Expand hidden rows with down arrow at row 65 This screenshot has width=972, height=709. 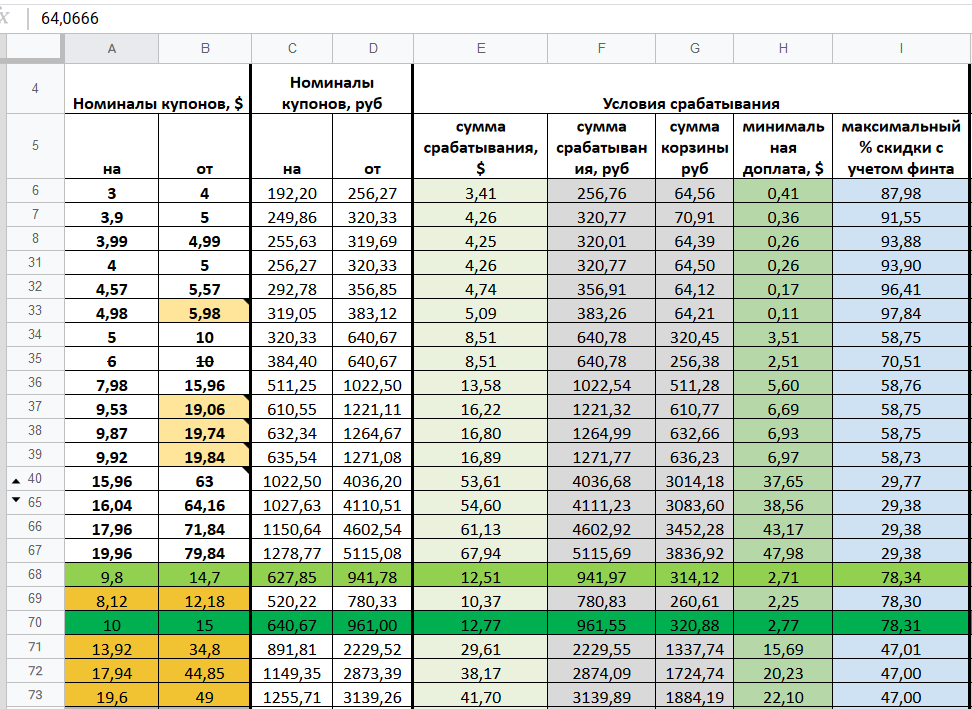pos(17,501)
